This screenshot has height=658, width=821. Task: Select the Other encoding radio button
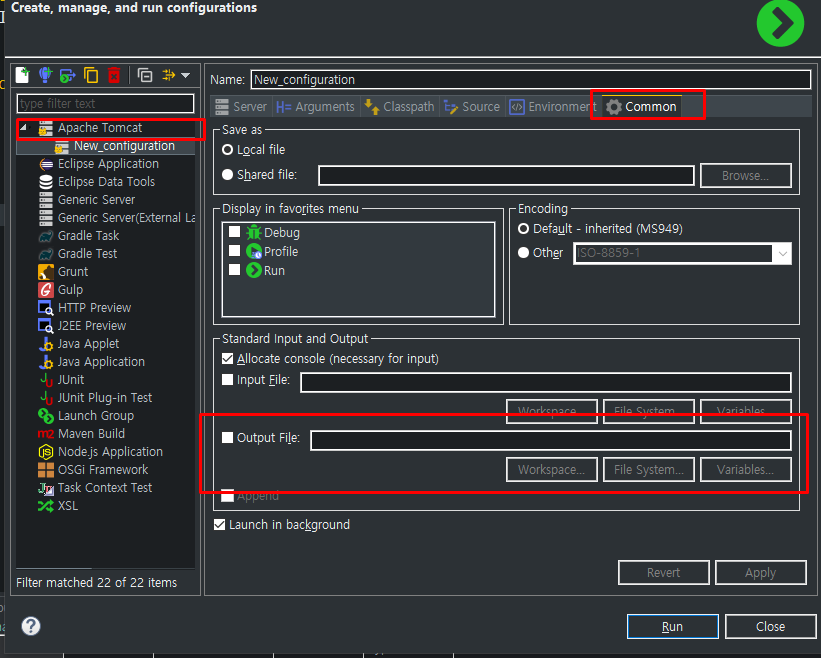pos(523,252)
